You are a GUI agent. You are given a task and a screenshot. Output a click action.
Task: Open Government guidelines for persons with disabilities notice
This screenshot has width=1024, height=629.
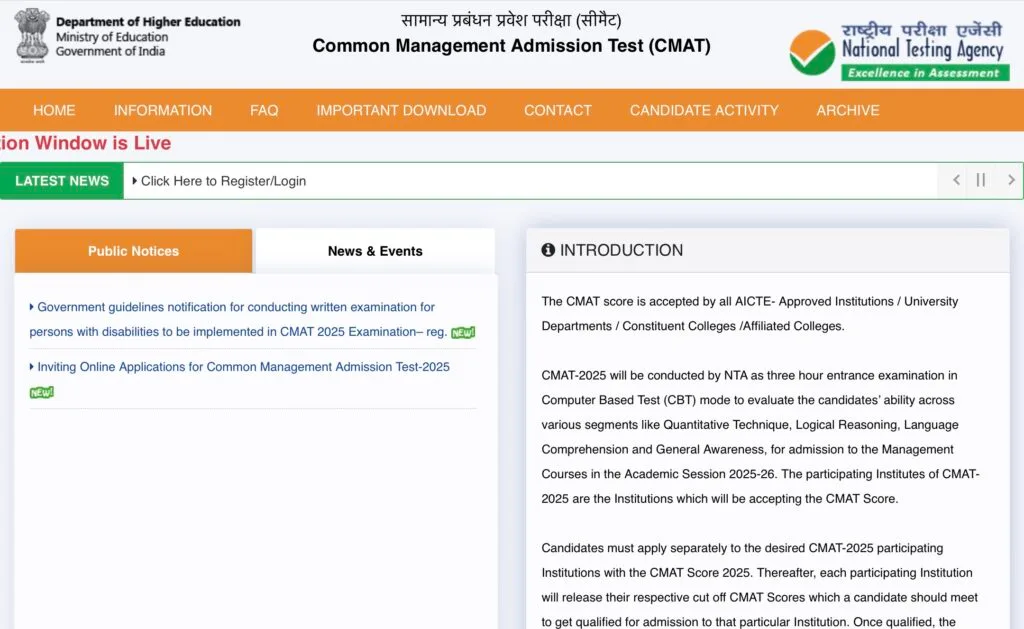pos(238,319)
